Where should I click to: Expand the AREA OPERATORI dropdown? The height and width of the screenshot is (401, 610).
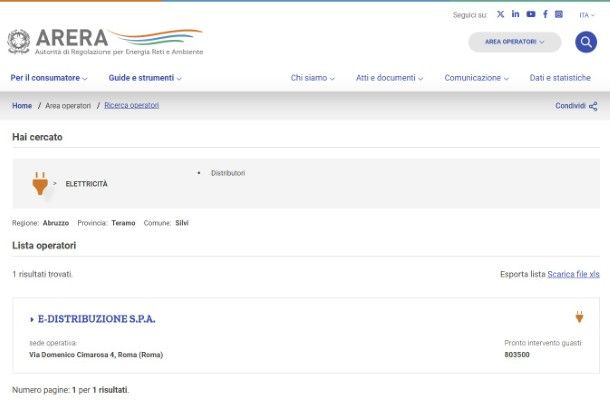[x=514, y=42]
